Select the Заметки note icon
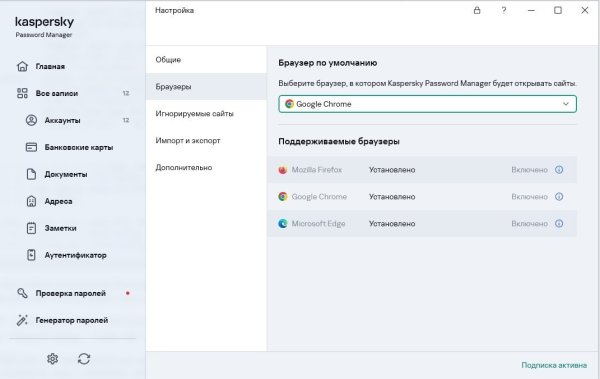The width and height of the screenshot is (600, 379). coord(31,228)
